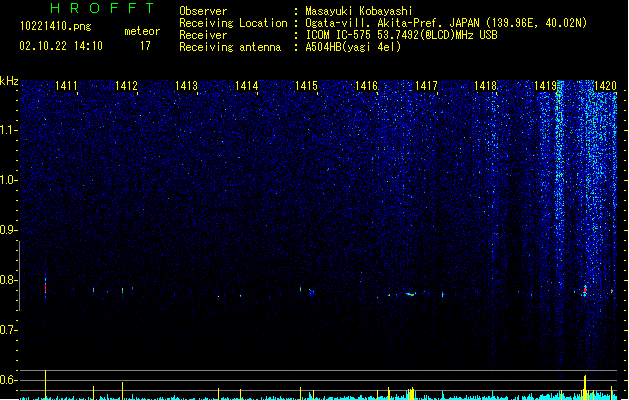The height and width of the screenshot is (400, 629).
Task: Select the Ogata-vill. Akita-Pref. JAPAN location text
Action: (446, 23)
